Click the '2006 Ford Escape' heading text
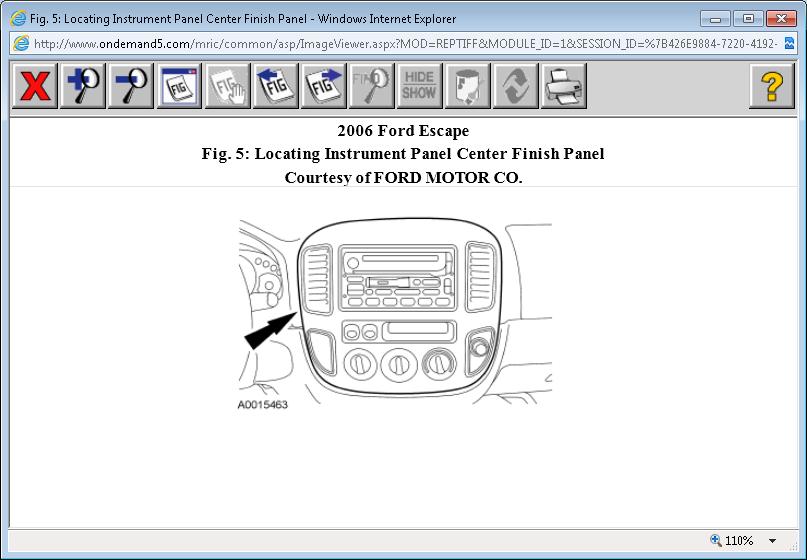 (x=403, y=131)
